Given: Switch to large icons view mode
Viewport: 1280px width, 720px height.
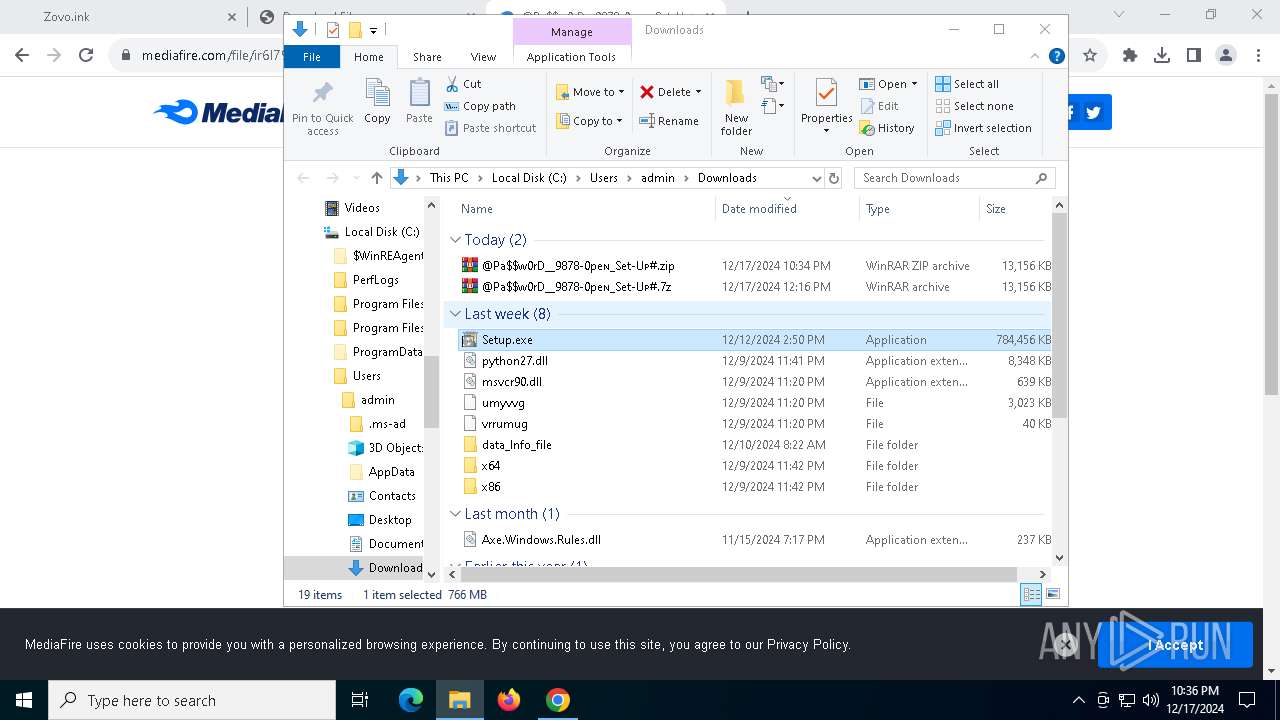Looking at the screenshot, I should [x=1052, y=594].
